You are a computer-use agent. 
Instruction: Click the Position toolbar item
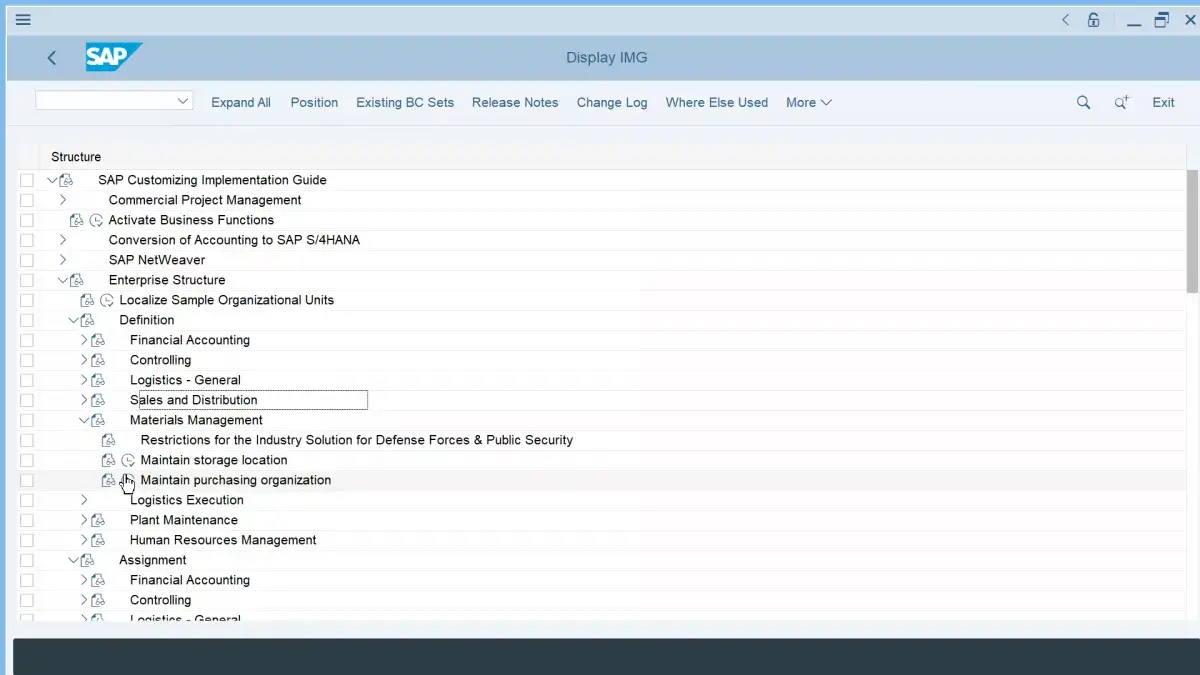pos(314,102)
